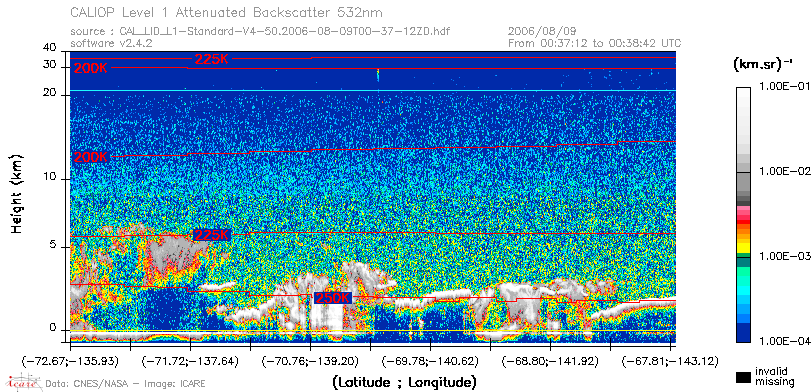Click the '(-67.81;-143.12)' coordinate label
Viewport: 811px width, 392px height.
(669, 361)
